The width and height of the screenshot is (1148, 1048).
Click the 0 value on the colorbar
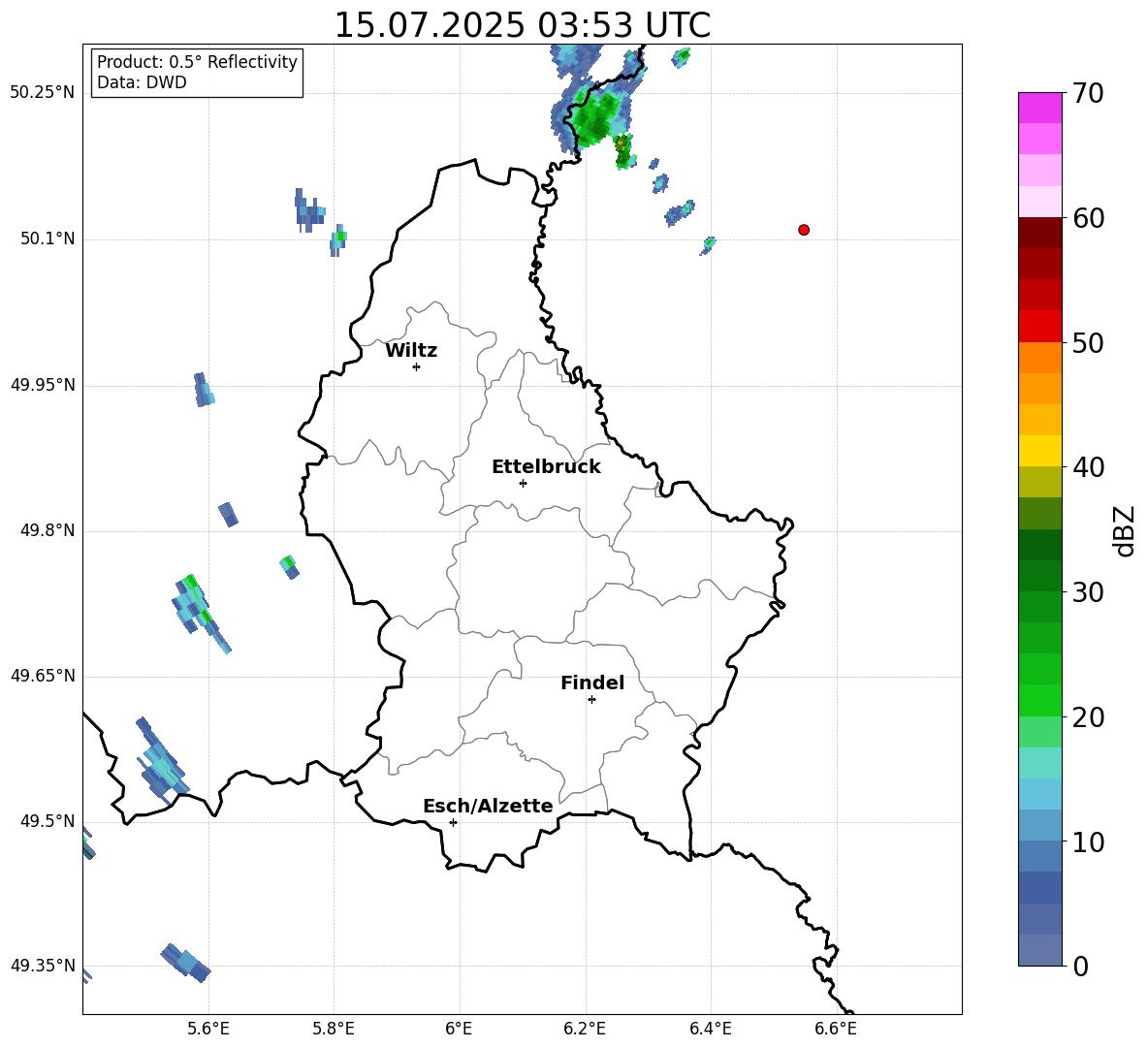[1080, 967]
